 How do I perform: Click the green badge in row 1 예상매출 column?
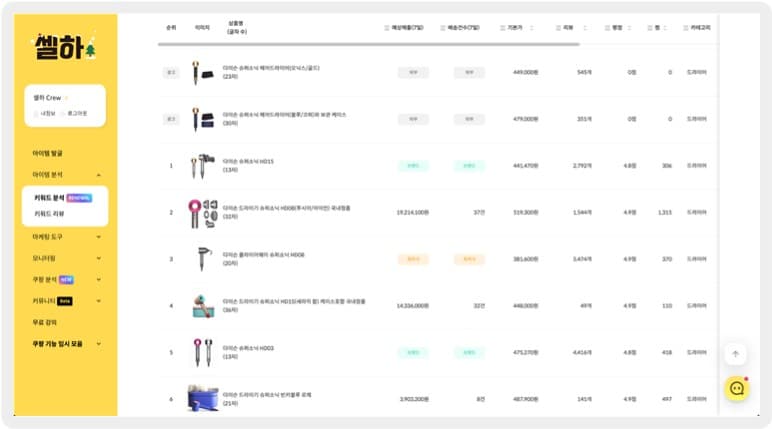[413, 165]
